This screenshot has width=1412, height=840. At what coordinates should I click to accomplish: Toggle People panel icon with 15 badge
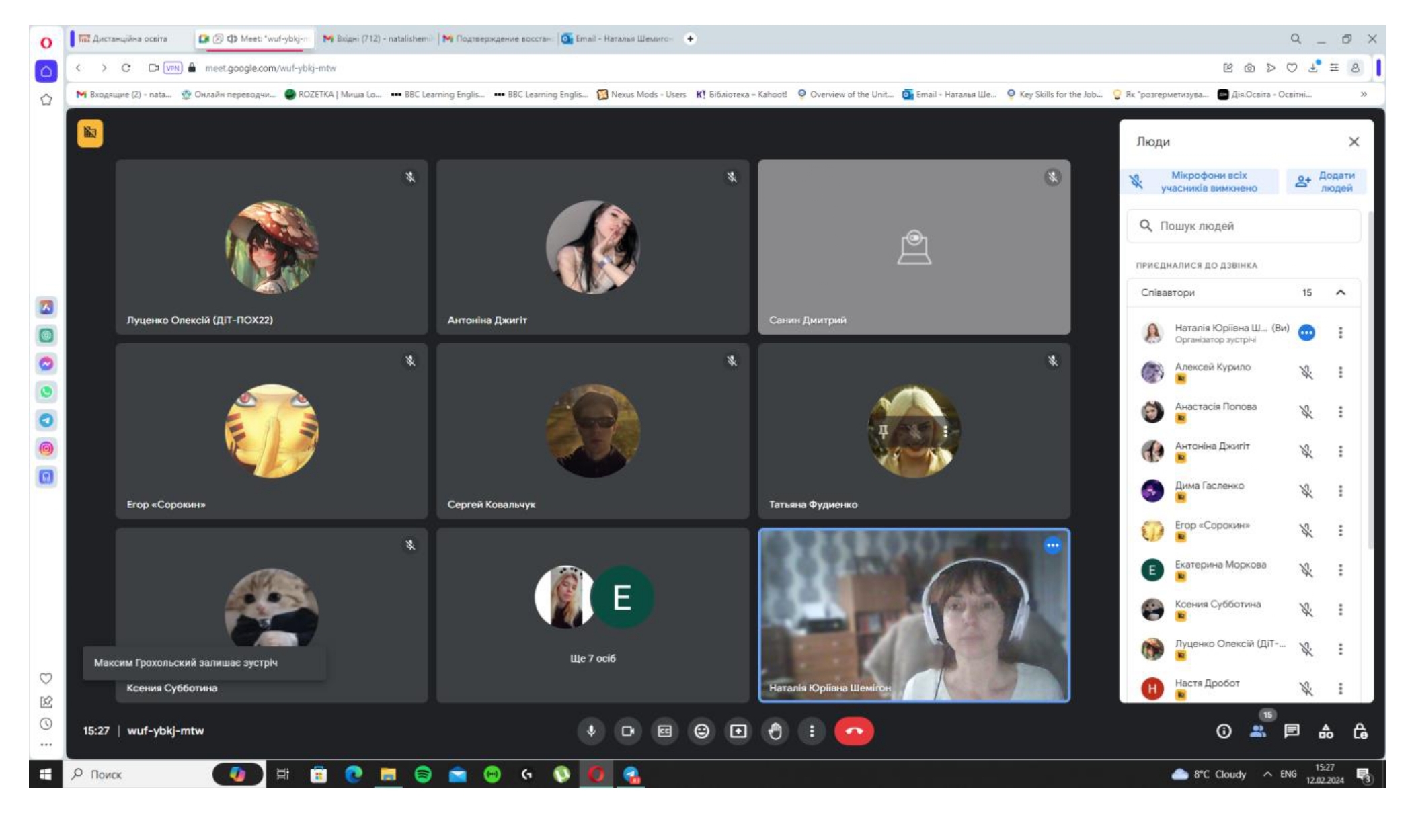point(1258,731)
